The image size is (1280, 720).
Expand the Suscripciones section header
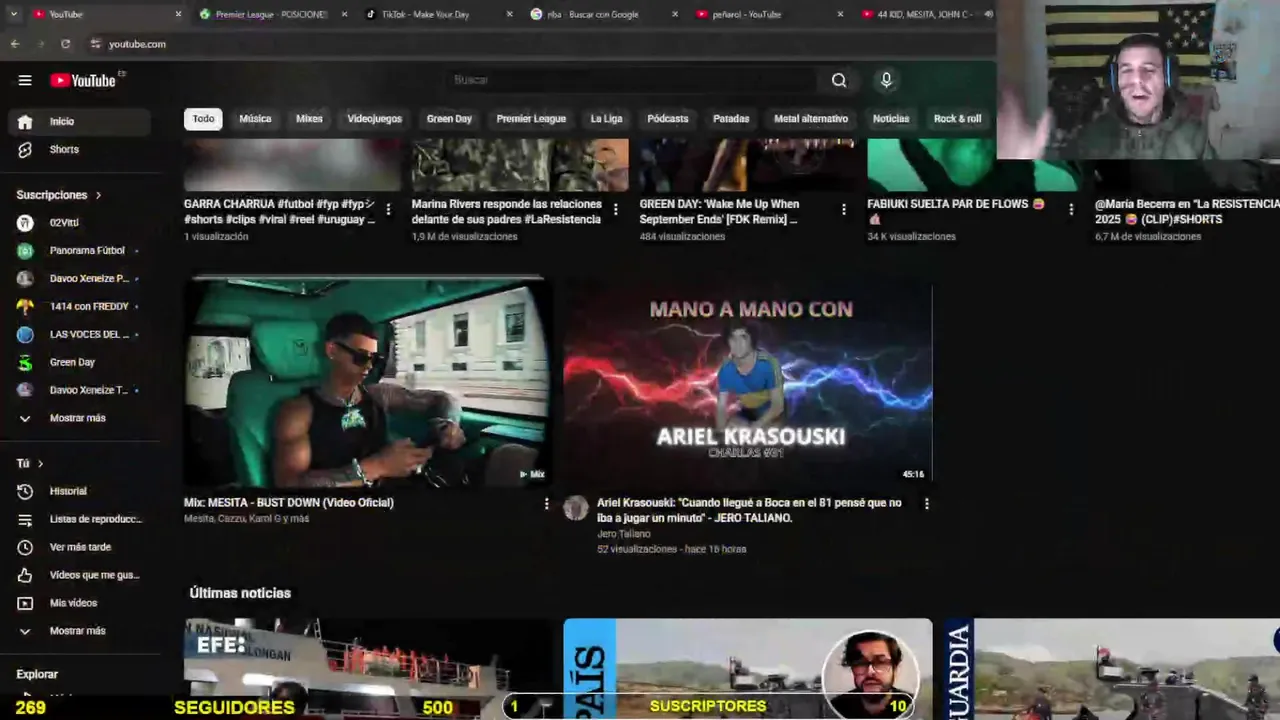point(59,195)
